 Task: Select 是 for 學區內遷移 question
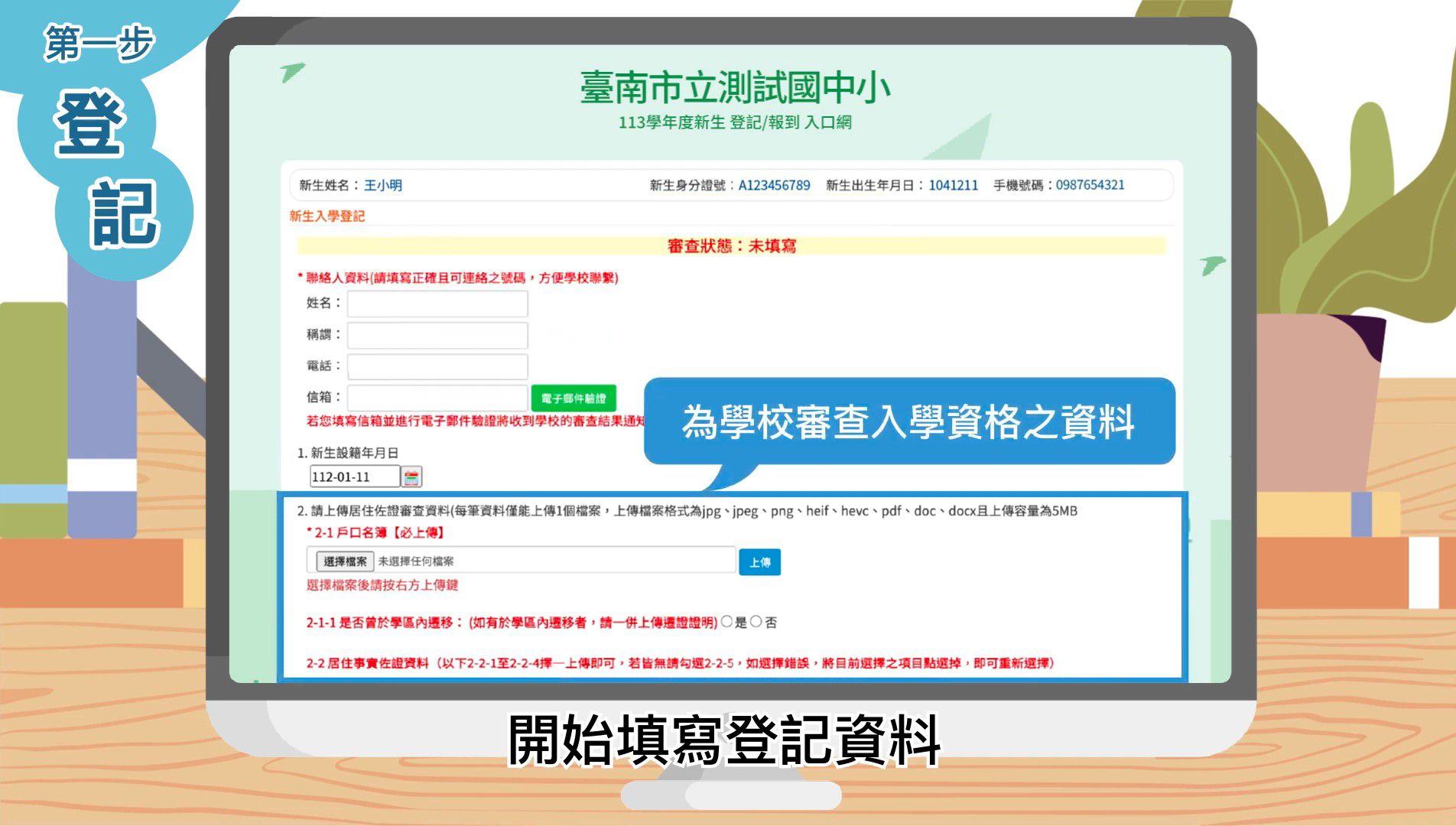pyautogui.click(x=726, y=622)
